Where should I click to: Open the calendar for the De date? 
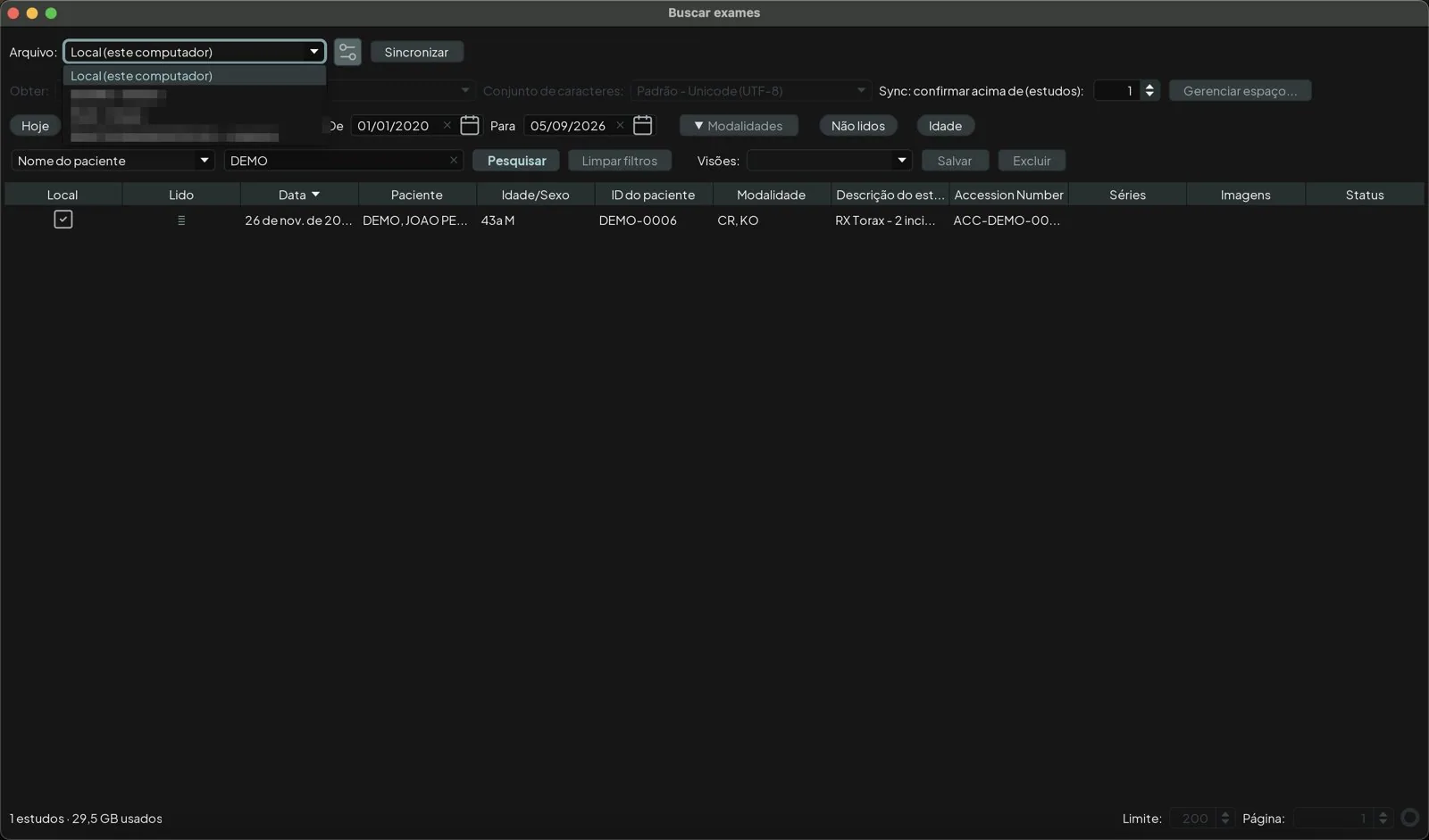pos(470,125)
